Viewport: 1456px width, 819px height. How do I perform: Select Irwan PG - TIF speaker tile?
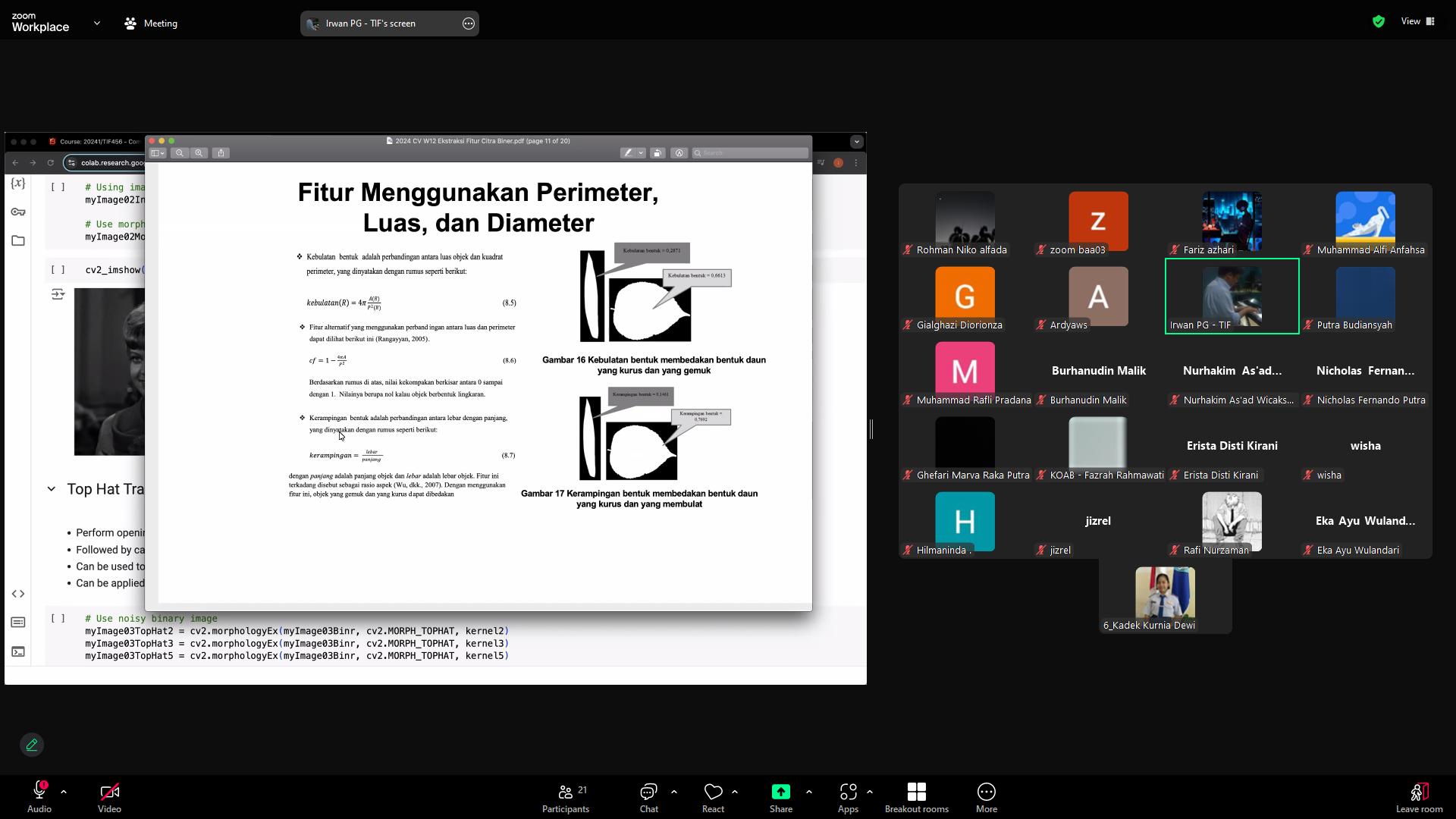click(x=1232, y=296)
